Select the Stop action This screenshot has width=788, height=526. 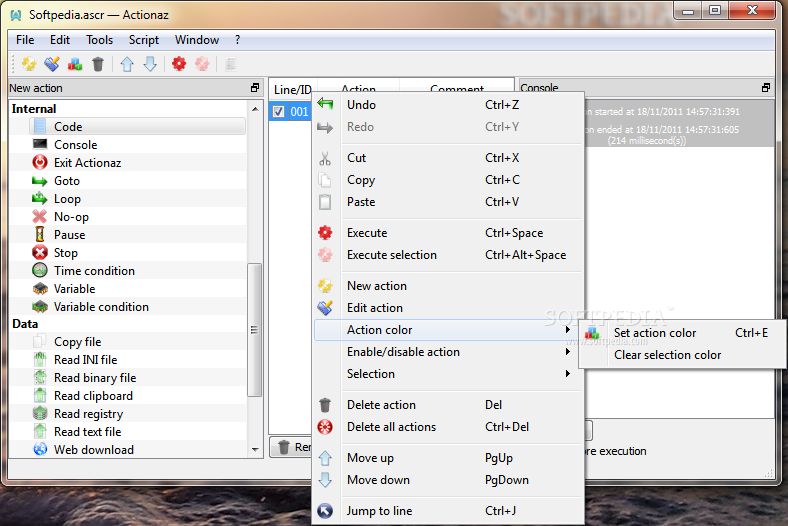click(137, 253)
